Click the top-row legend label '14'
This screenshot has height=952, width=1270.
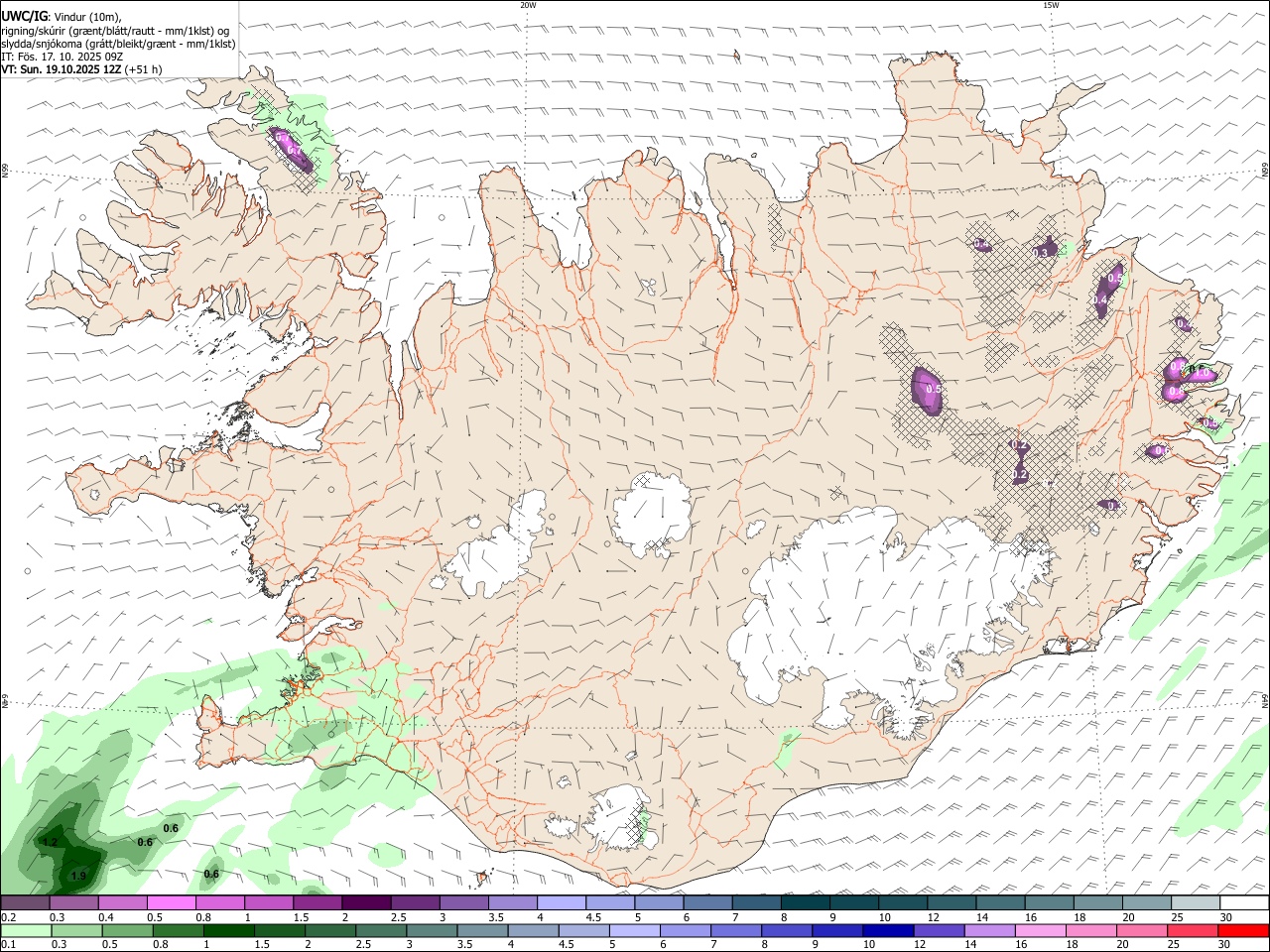tap(982, 917)
